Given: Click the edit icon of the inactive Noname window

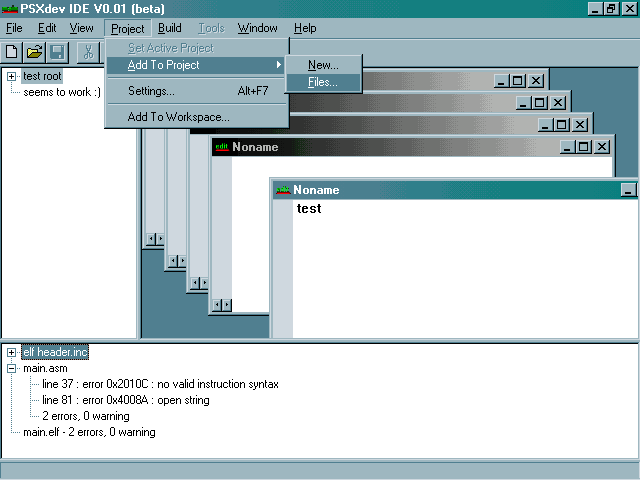Looking at the screenshot, I should pyautogui.click(x=222, y=147).
